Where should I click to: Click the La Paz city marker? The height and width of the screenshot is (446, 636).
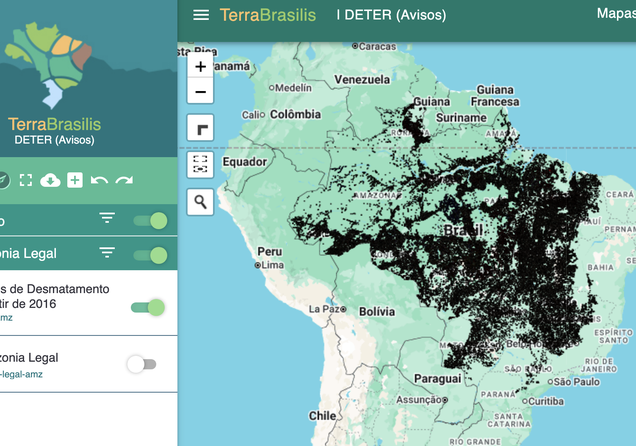point(343,309)
